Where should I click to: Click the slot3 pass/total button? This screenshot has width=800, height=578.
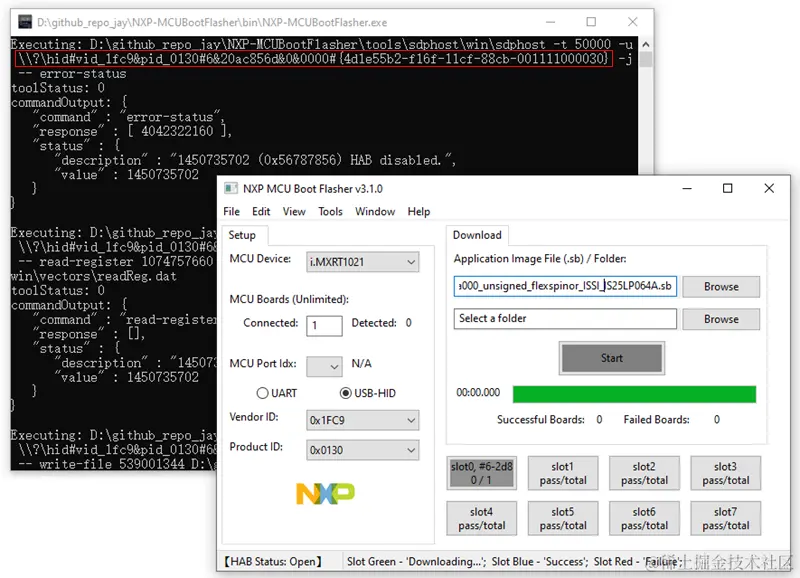tap(726, 473)
